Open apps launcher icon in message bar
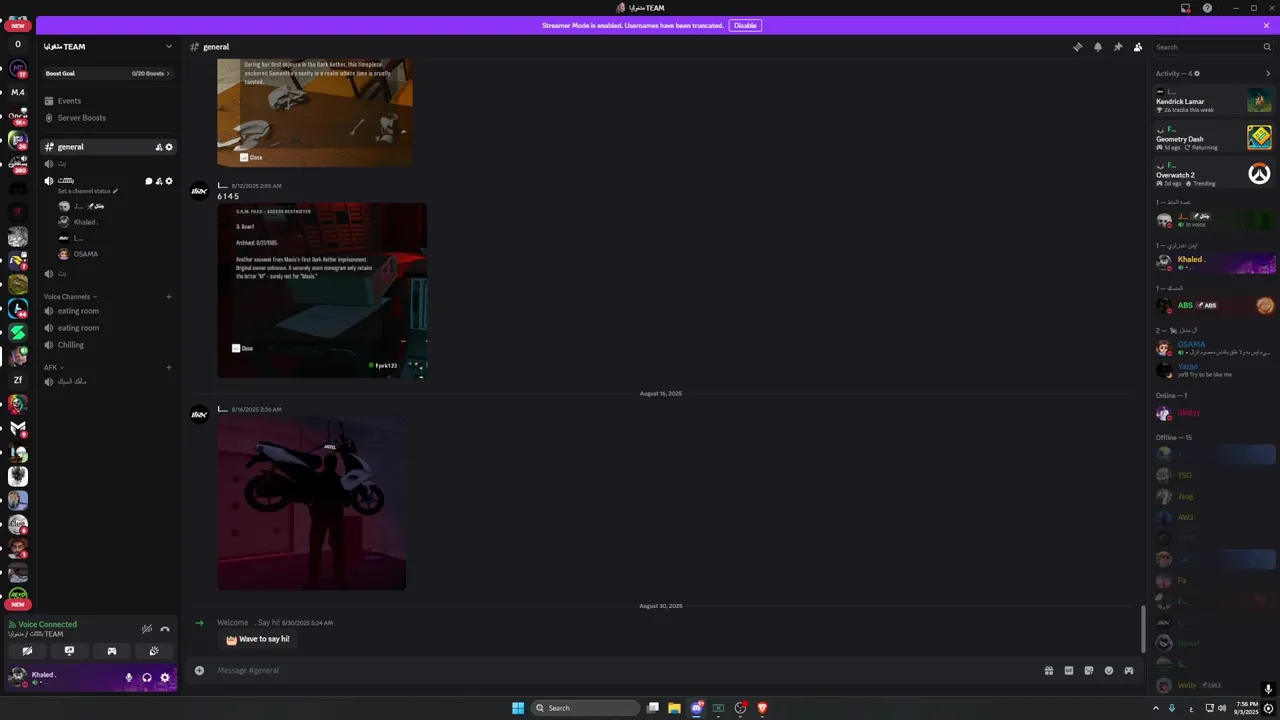The height and width of the screenshot is (720, 1280). tap(1129, 670)
